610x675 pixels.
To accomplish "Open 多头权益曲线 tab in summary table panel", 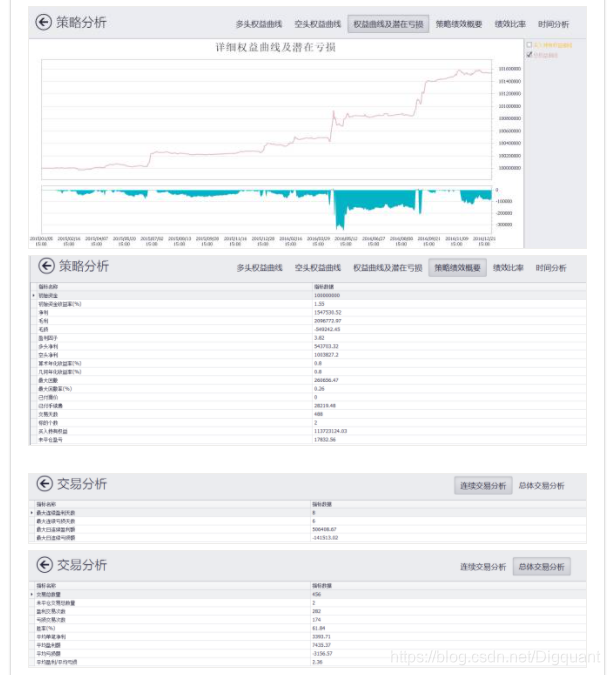I will [260, 268].
